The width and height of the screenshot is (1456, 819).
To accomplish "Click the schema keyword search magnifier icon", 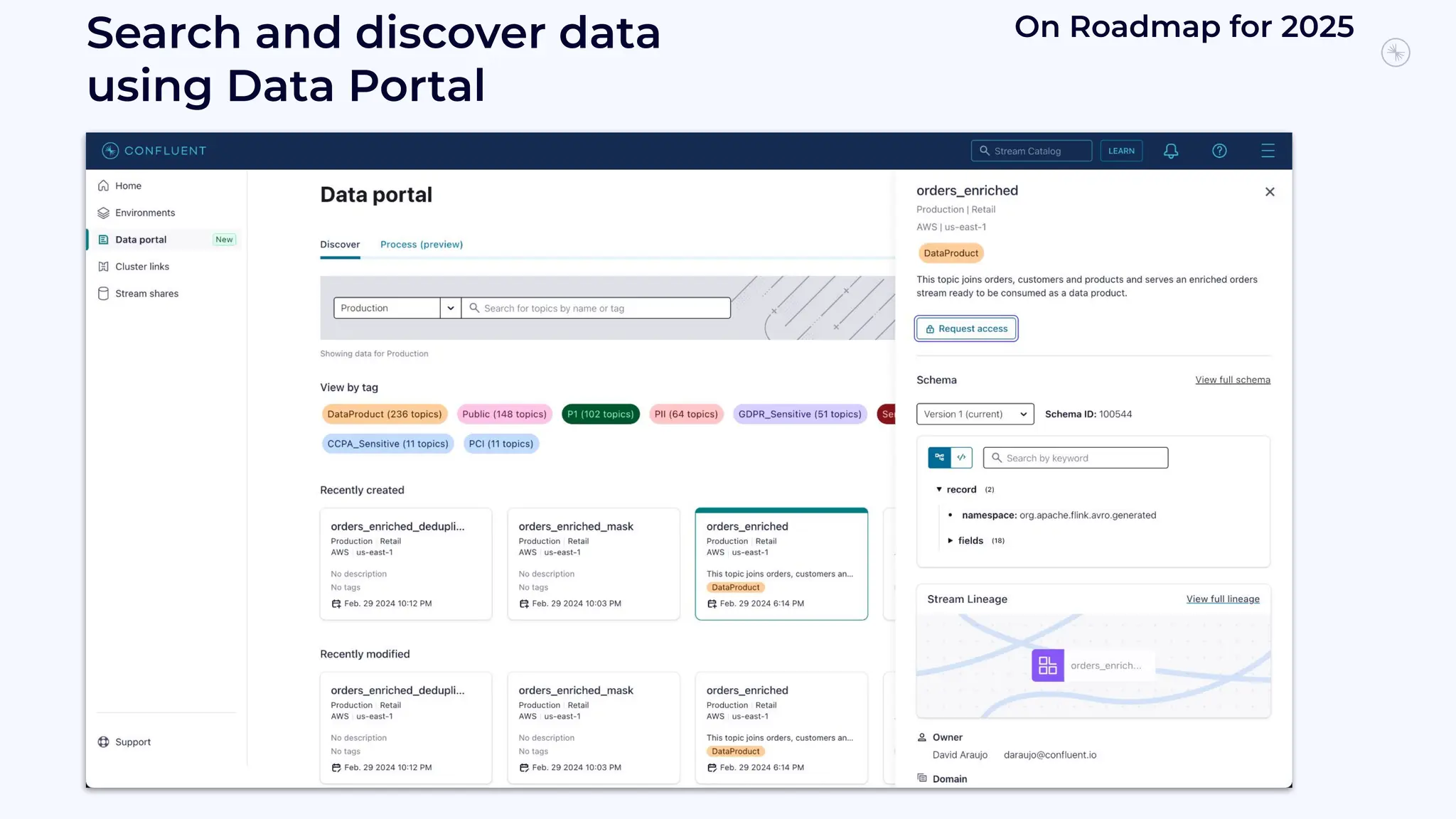I will click(997, 458).
